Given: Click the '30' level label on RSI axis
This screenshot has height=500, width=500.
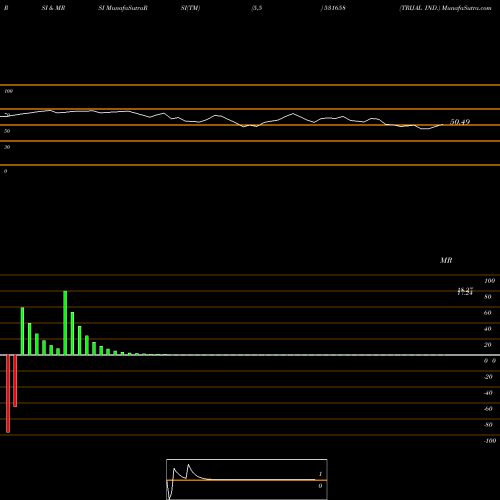Looking at the screenshot, I should click(7, 147).
